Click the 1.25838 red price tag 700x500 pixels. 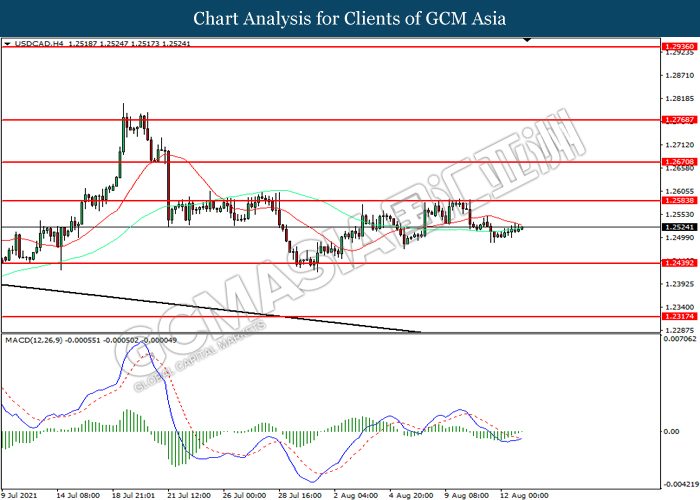[679, 201]
